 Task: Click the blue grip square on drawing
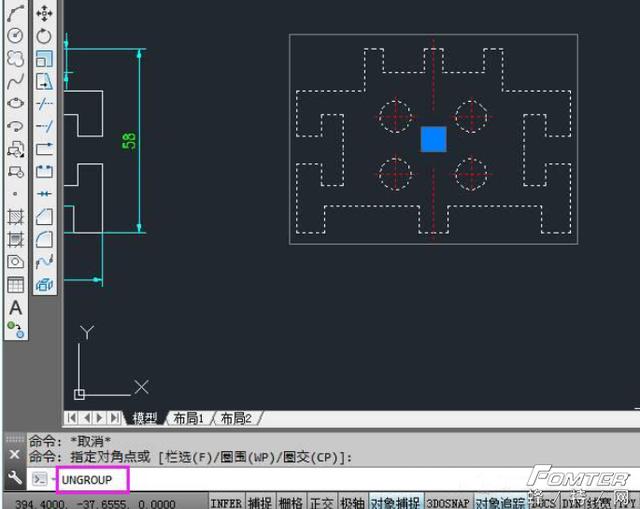point(433,139)
